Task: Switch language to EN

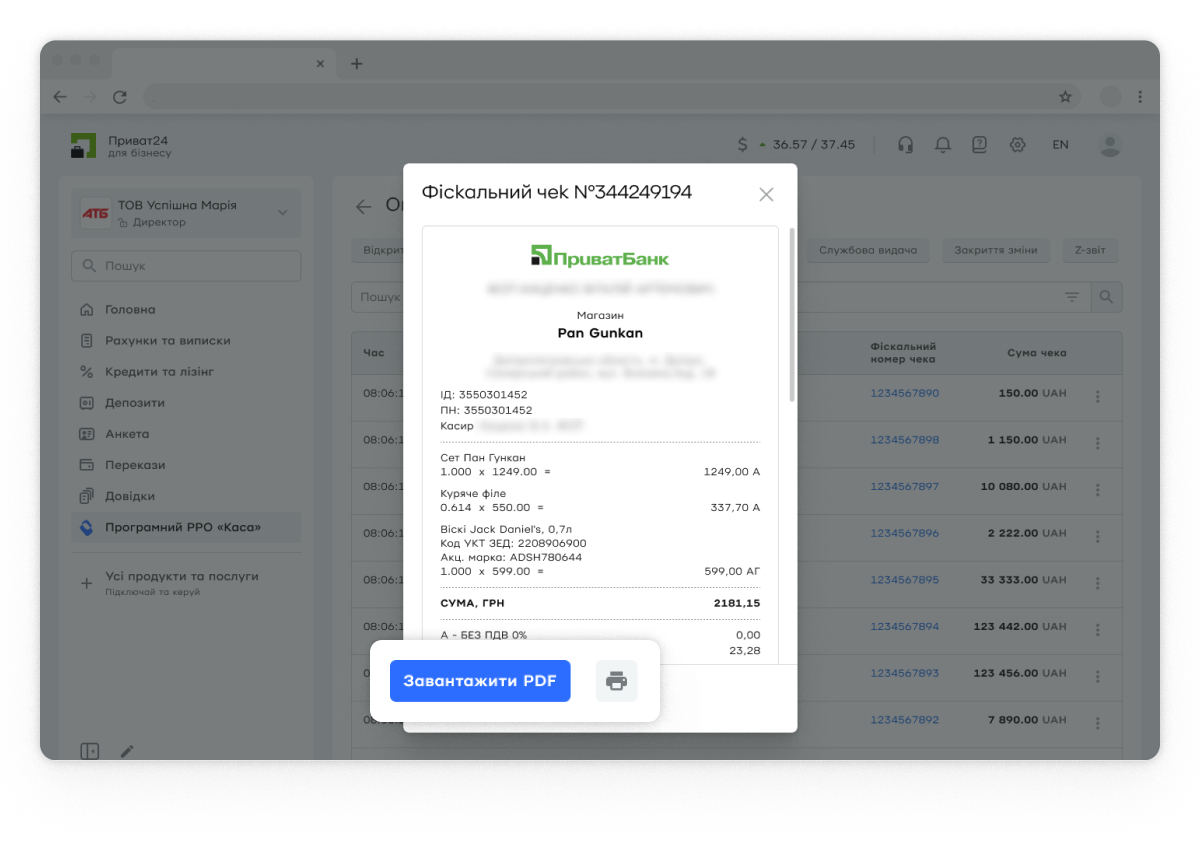Action: click(x=1060, y=145)
